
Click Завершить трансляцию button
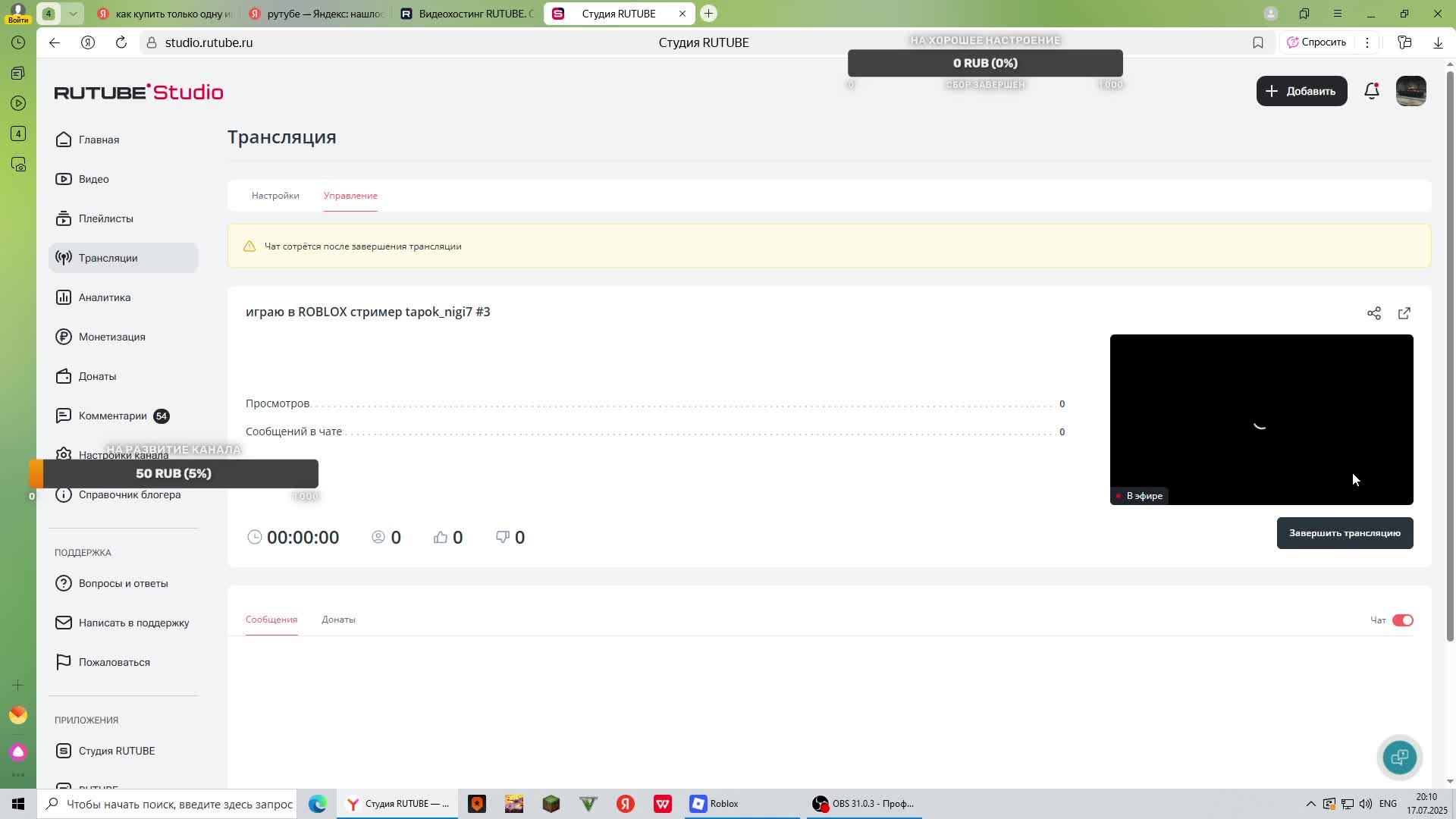click(x=1344, y=533)
